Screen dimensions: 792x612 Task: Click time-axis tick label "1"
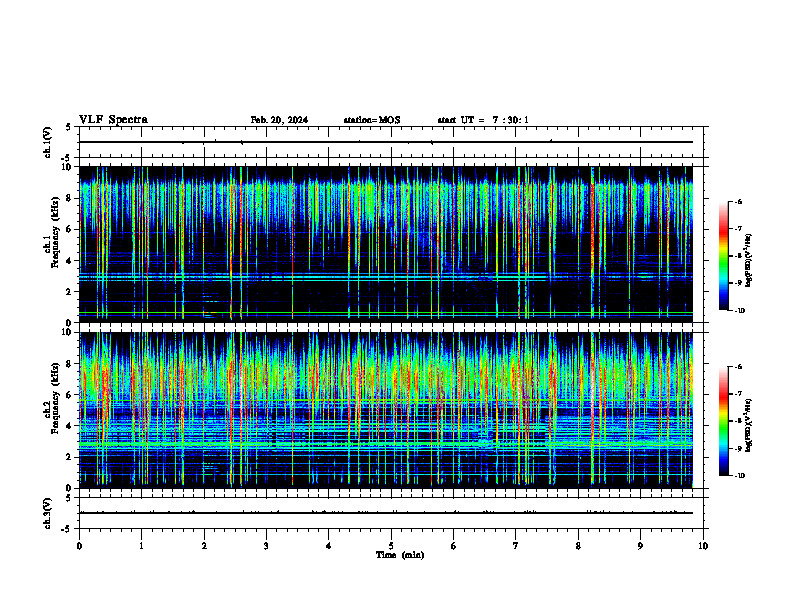142,546
